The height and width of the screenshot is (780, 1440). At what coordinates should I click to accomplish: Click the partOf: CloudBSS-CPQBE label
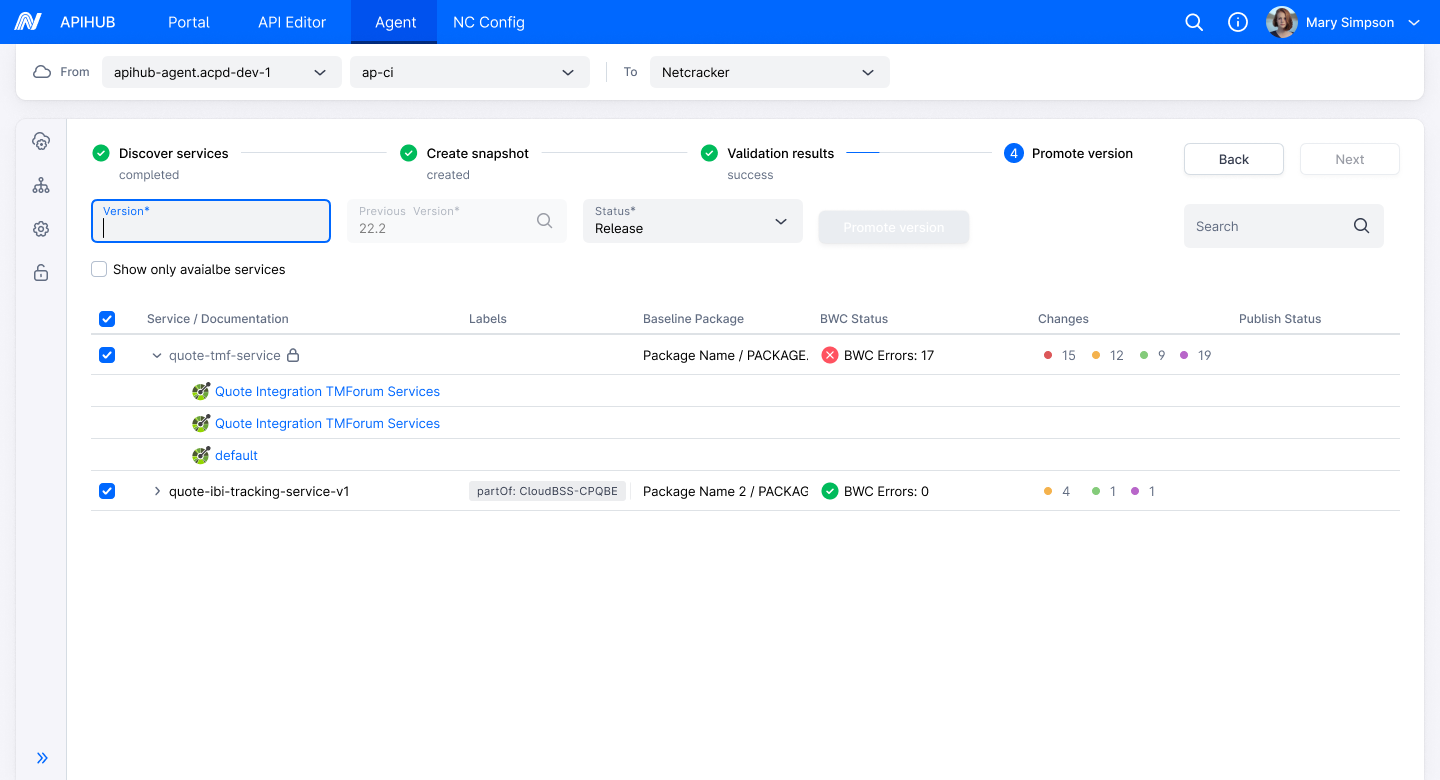click(547, 491)
